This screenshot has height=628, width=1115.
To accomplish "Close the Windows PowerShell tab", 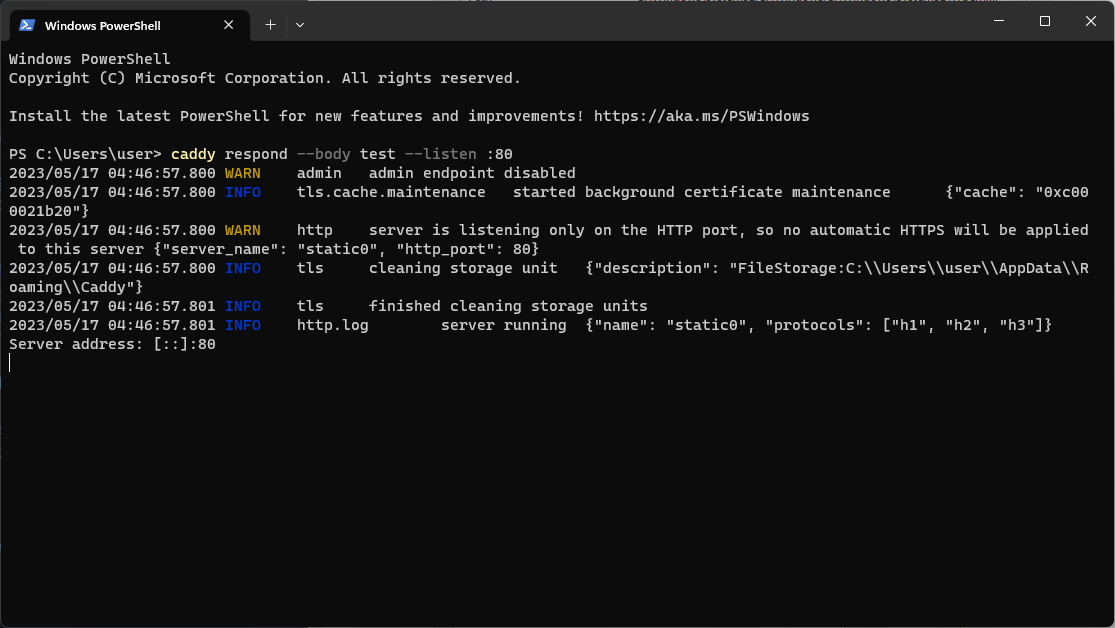I will (228, 25).
